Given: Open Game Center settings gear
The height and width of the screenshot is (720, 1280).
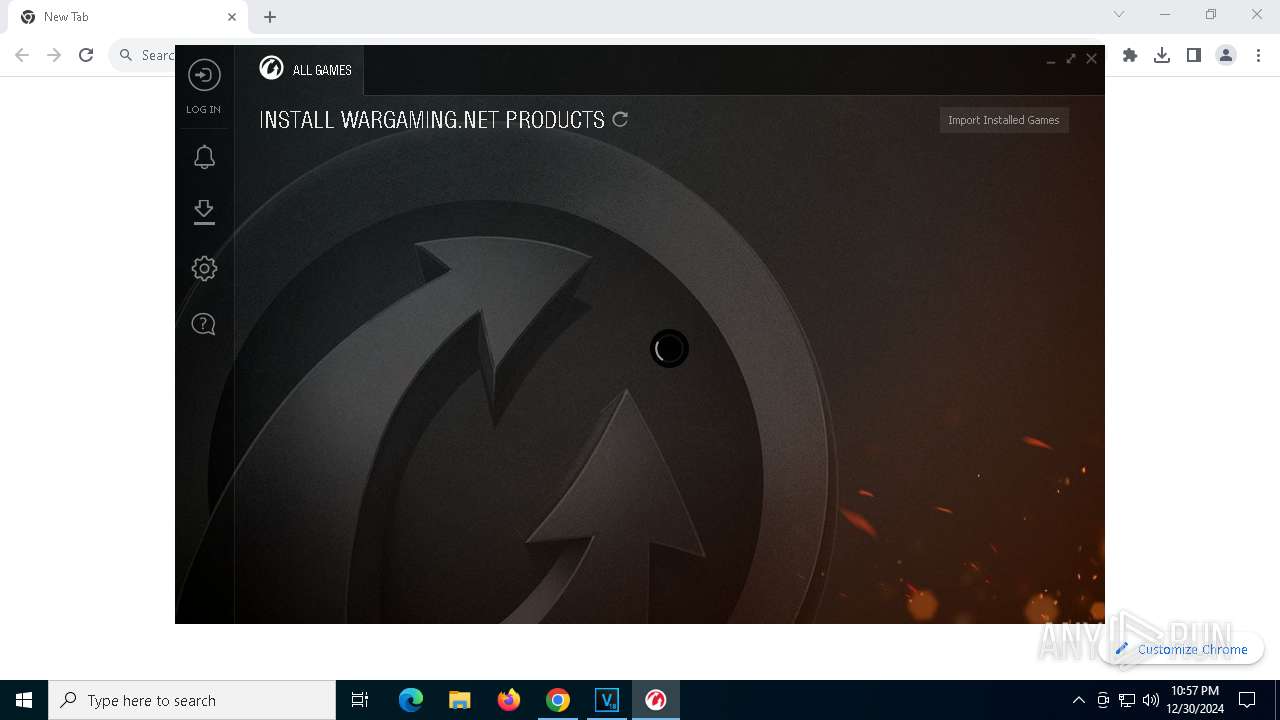Looking at the screenshot, I should [204, 268].
